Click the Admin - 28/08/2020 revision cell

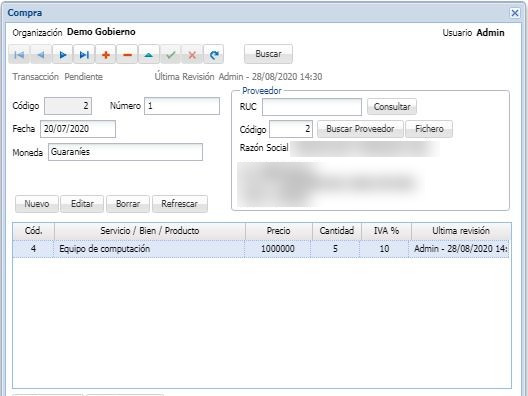tap(459, 249)
